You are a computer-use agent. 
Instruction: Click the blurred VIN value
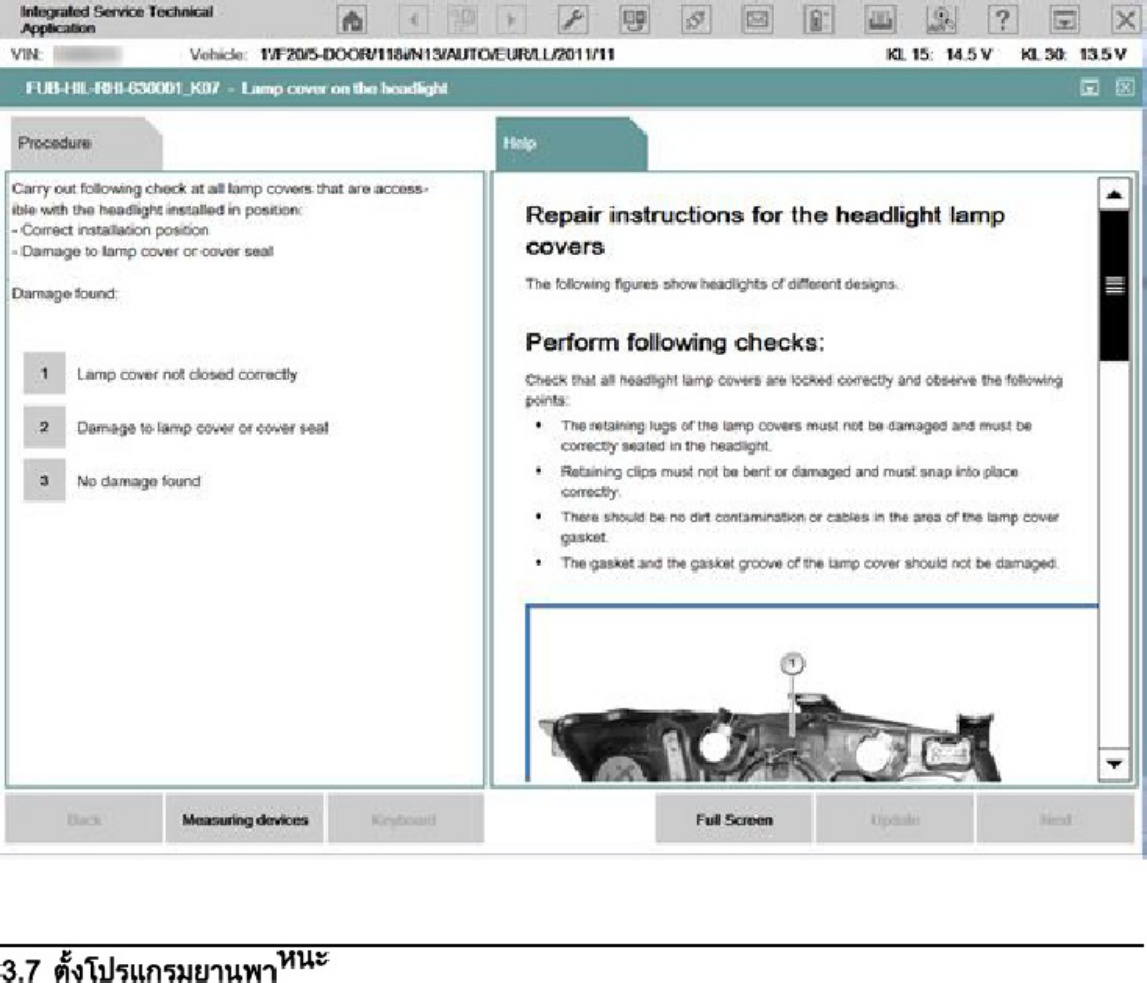pos(87,54)
